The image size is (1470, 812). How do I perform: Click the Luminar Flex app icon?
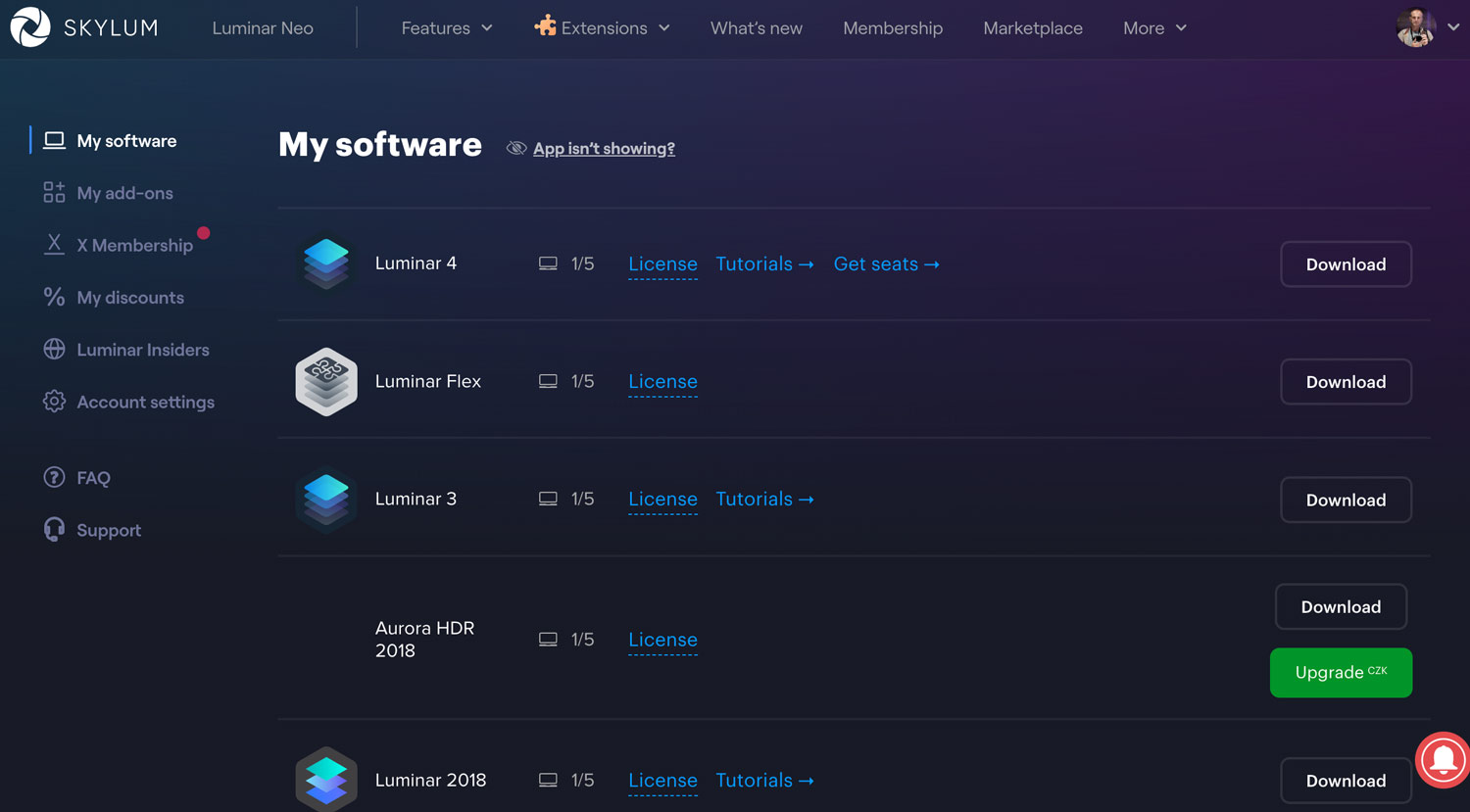point(326,382)
